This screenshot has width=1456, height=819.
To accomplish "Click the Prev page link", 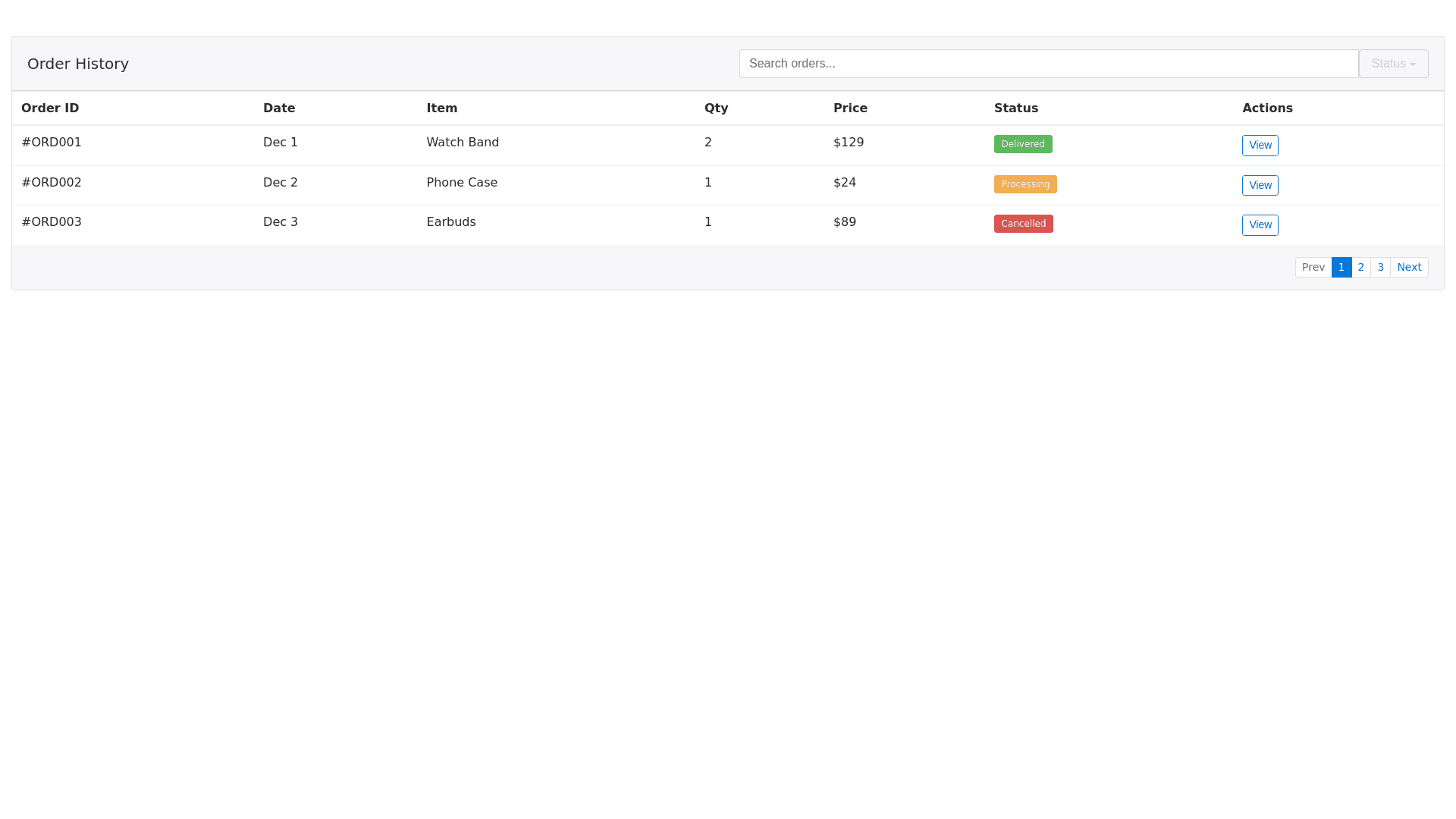I will [1313, 268].
